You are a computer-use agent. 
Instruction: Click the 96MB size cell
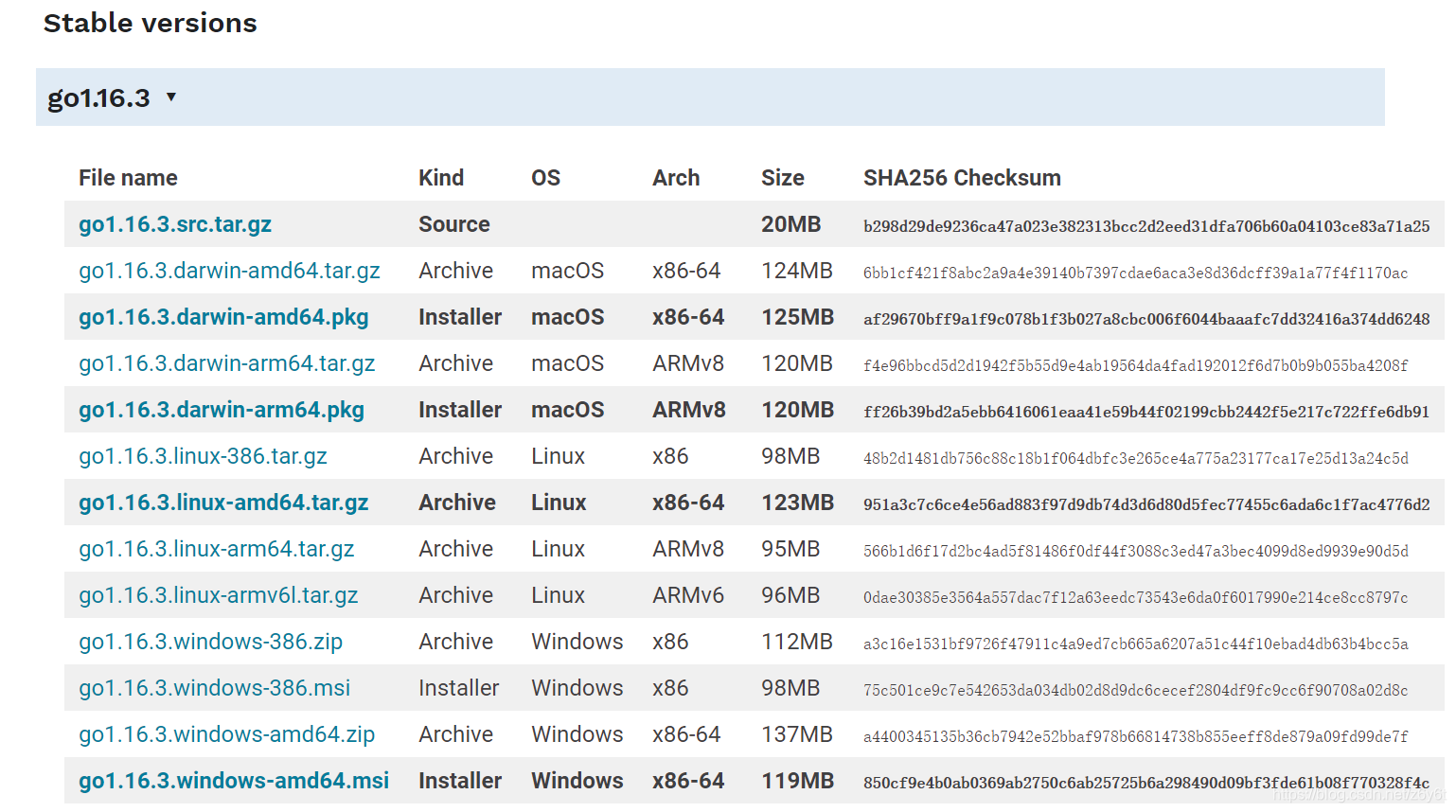click(x=790, y=595)
